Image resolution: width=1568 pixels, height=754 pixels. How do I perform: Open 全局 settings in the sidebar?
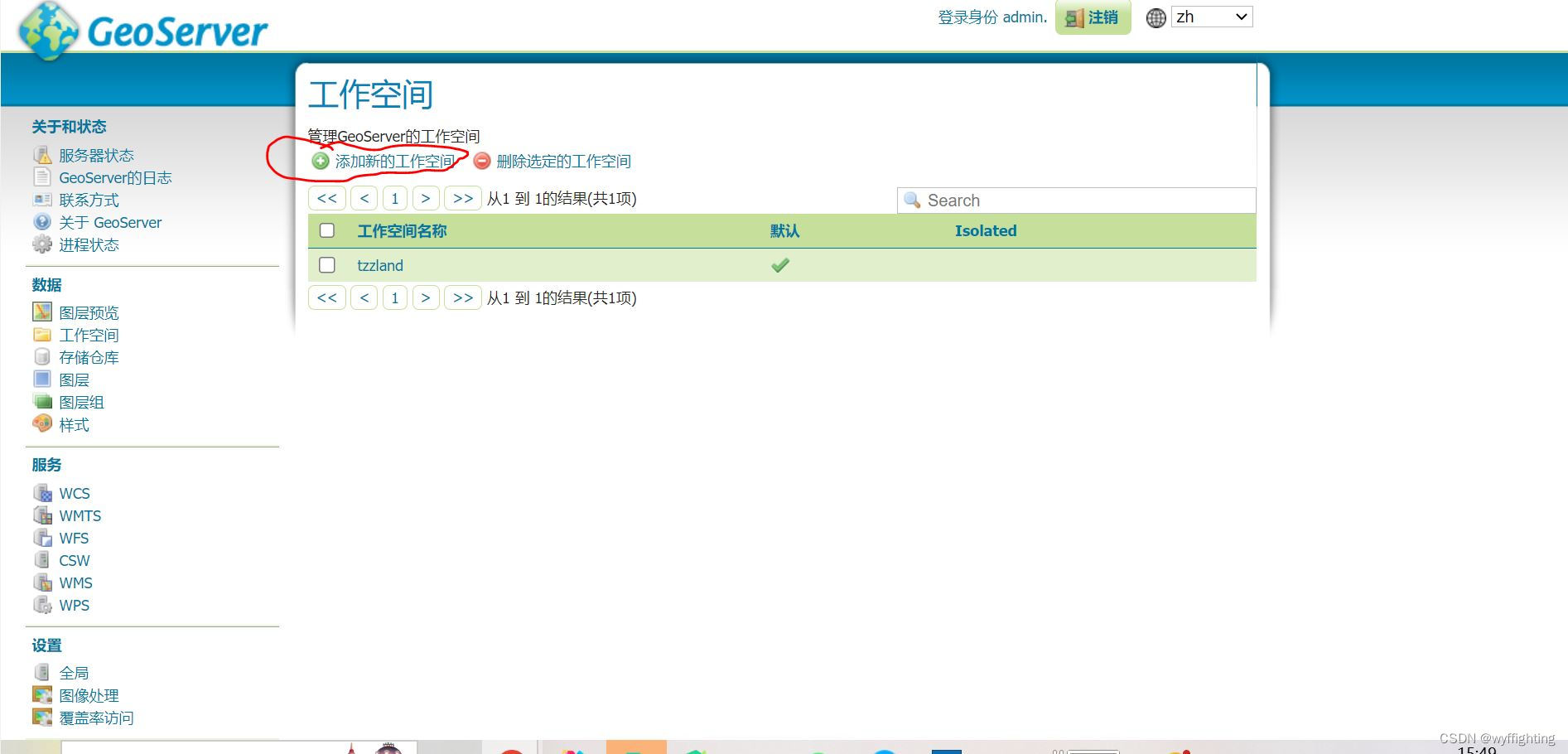tap(74, 673)
